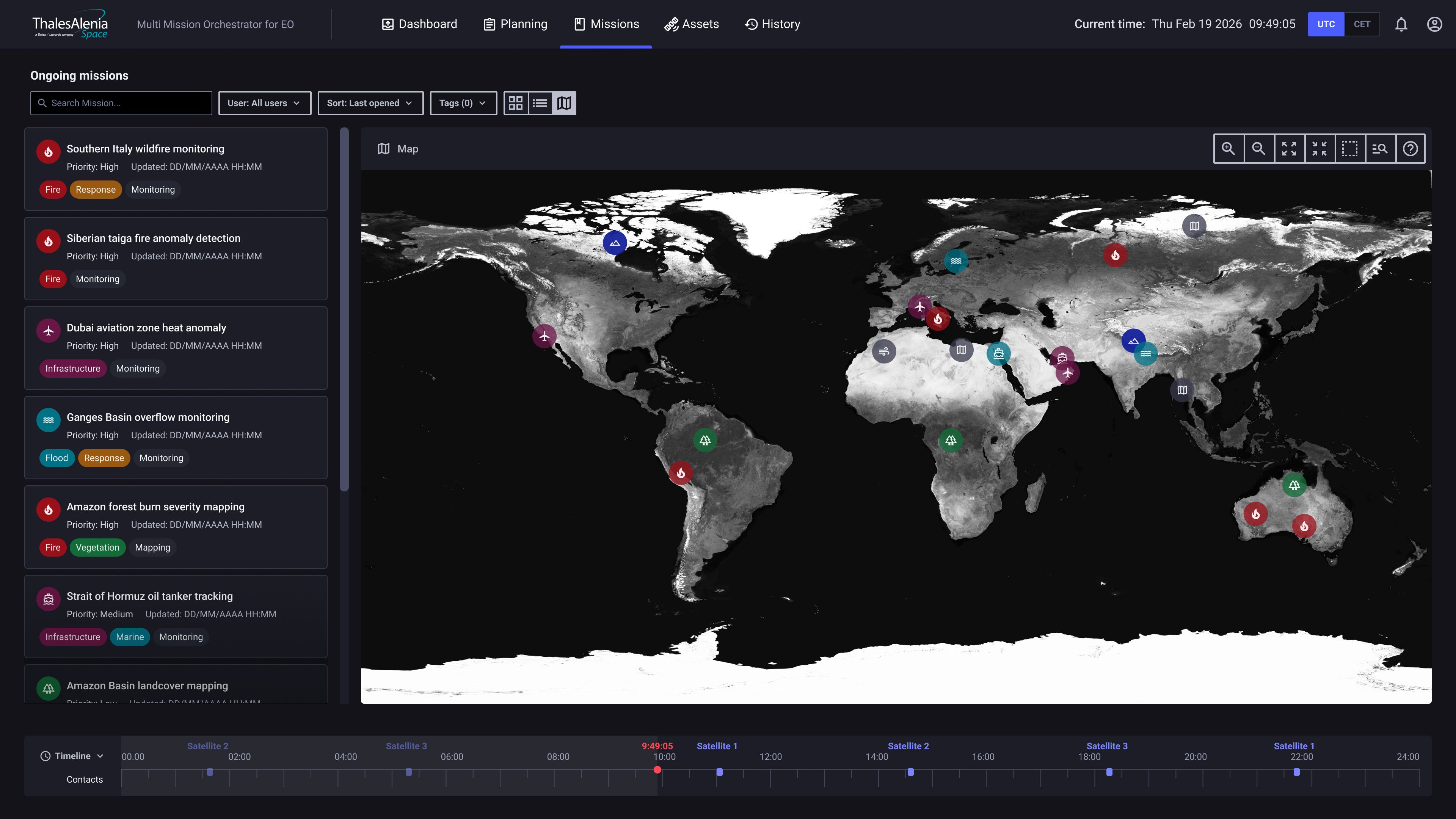Click the forest marker in central Africa
The height and width of the screenshot is (819, 1456).
(951, 440)
